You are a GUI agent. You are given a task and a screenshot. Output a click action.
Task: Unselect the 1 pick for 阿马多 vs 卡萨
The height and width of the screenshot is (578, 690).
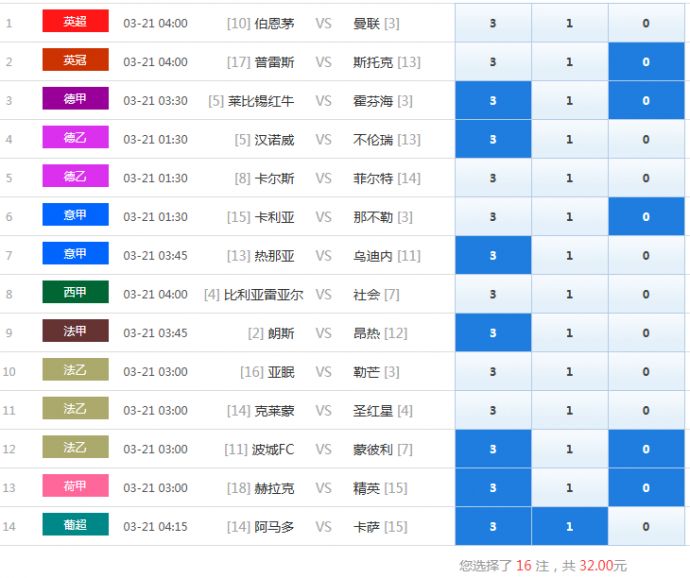(569, 527)
